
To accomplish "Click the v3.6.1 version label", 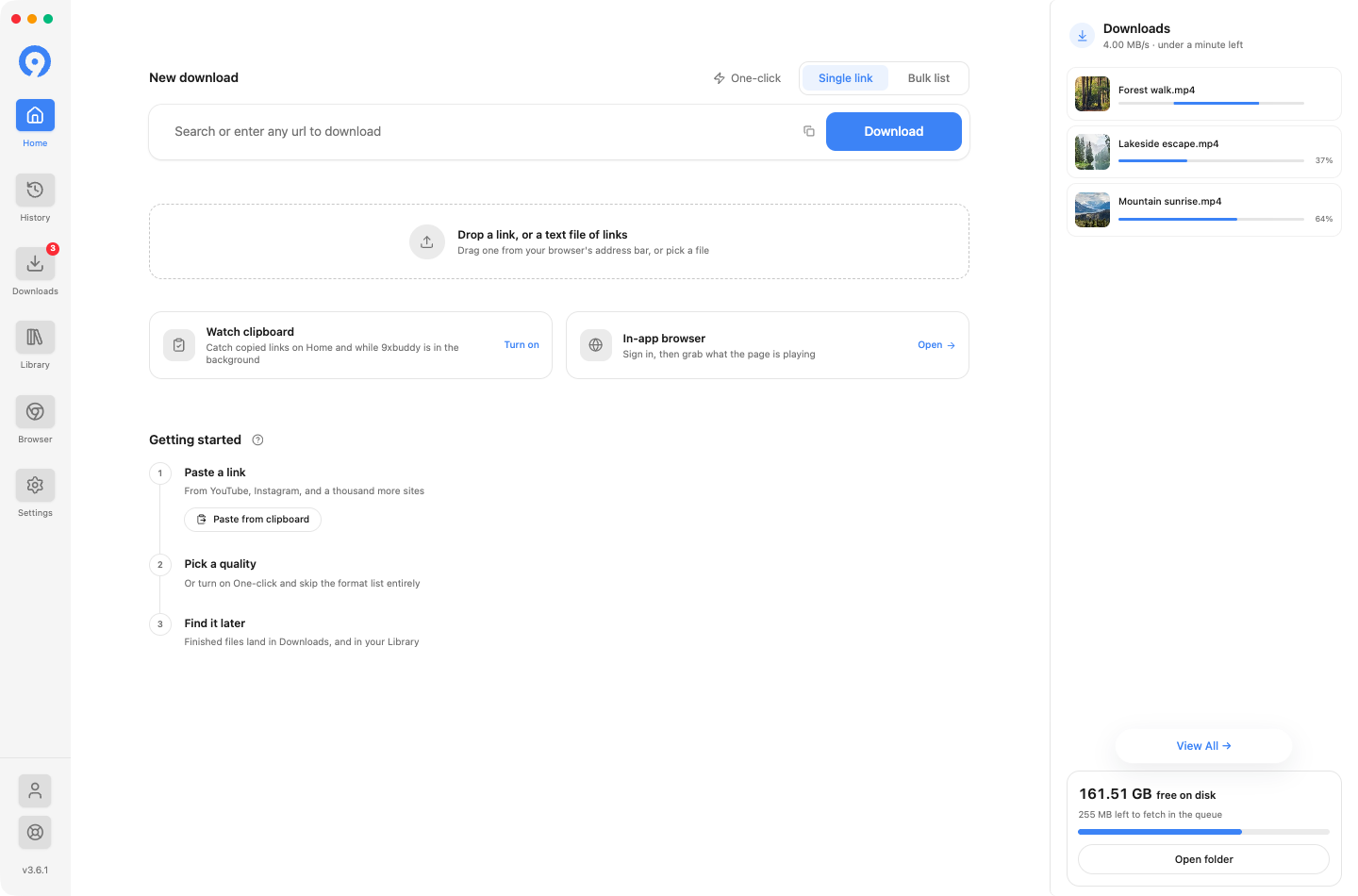I will click(35, 871).
